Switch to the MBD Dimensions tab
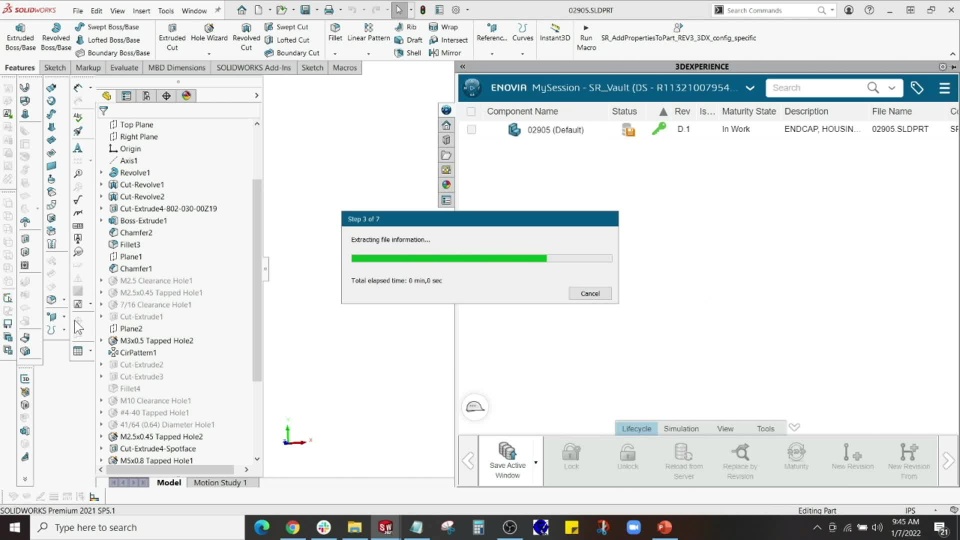This screenshot has width=960, height=540. coord(176,67)
